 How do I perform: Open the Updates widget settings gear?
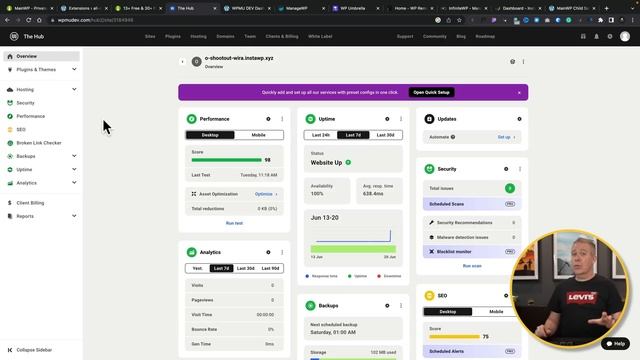tap(519, 119)
